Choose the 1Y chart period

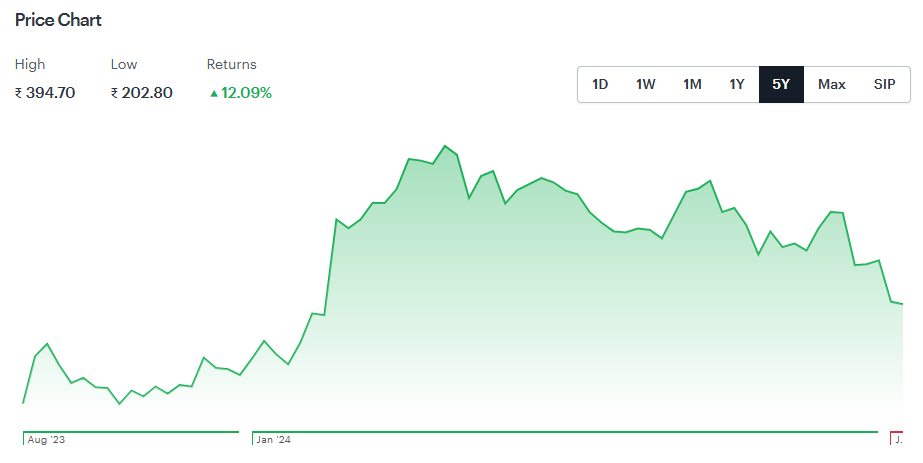(x=737, y=84)
